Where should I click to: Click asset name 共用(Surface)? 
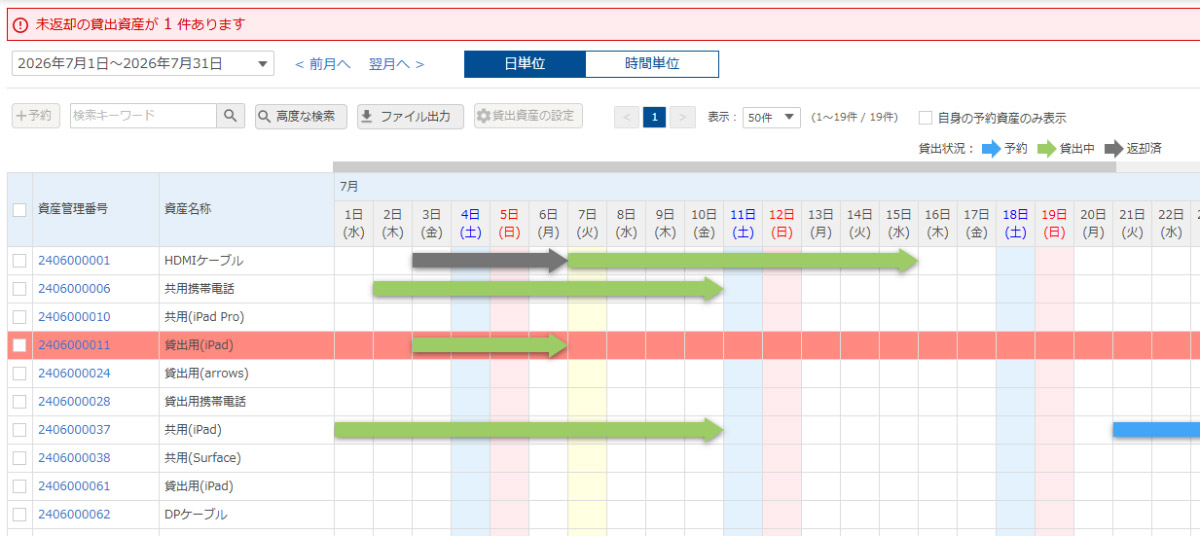202,458
